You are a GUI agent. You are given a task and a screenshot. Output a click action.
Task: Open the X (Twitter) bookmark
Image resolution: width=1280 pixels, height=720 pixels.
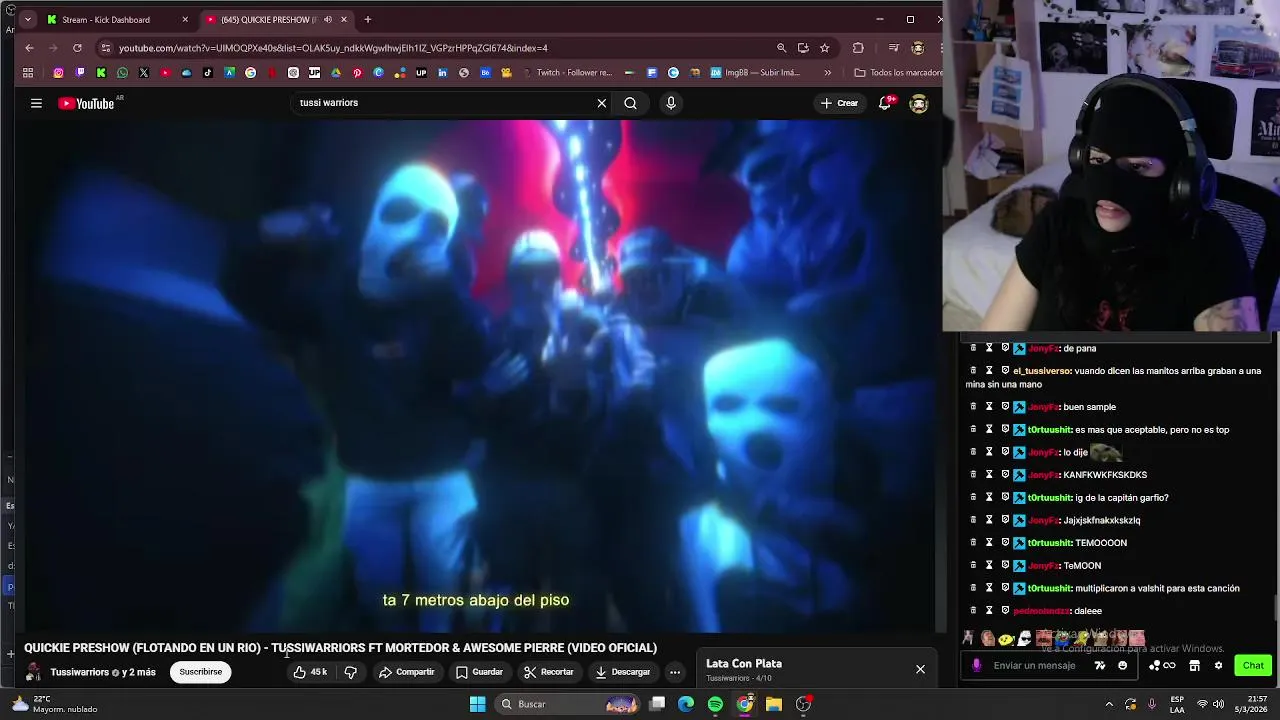(144, 73)
